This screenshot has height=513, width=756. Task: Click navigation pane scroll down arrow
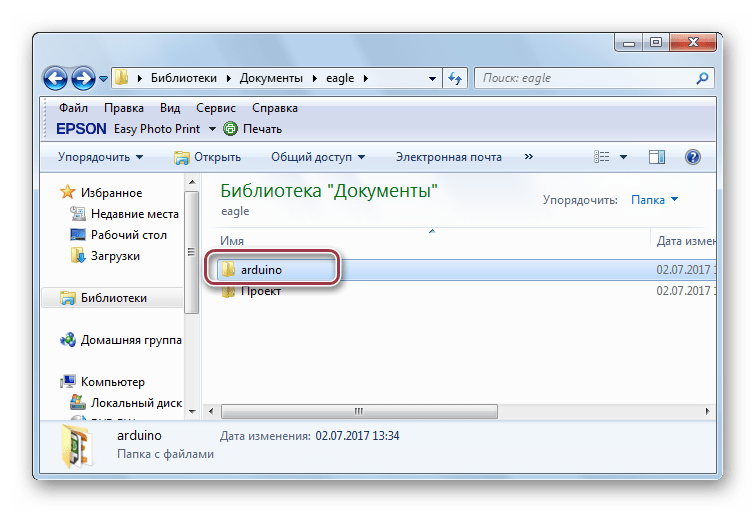point(192,412)
